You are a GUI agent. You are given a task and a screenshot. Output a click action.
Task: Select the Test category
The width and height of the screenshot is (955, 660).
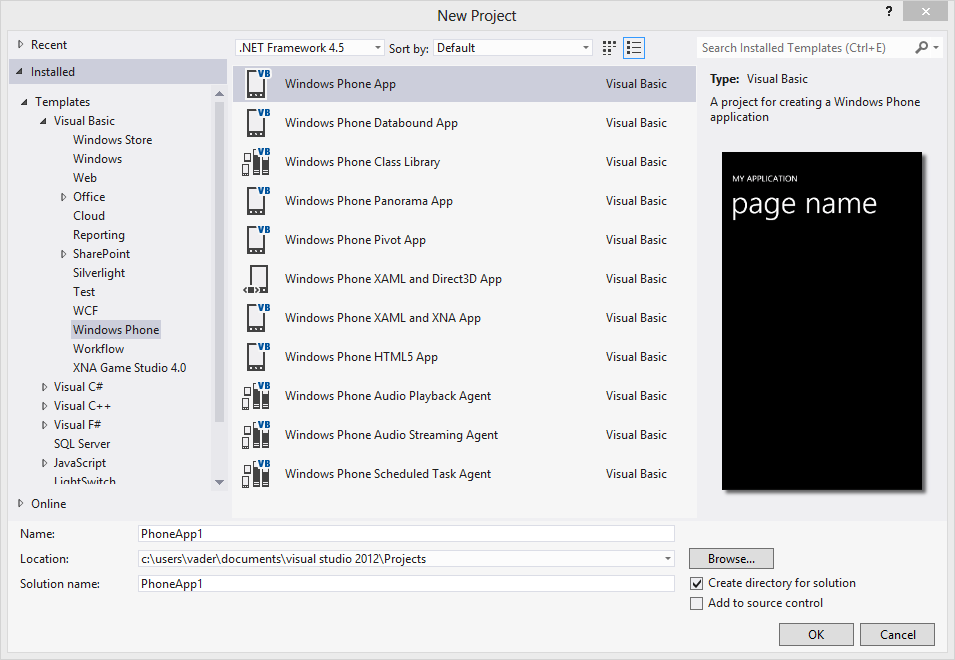84,292
